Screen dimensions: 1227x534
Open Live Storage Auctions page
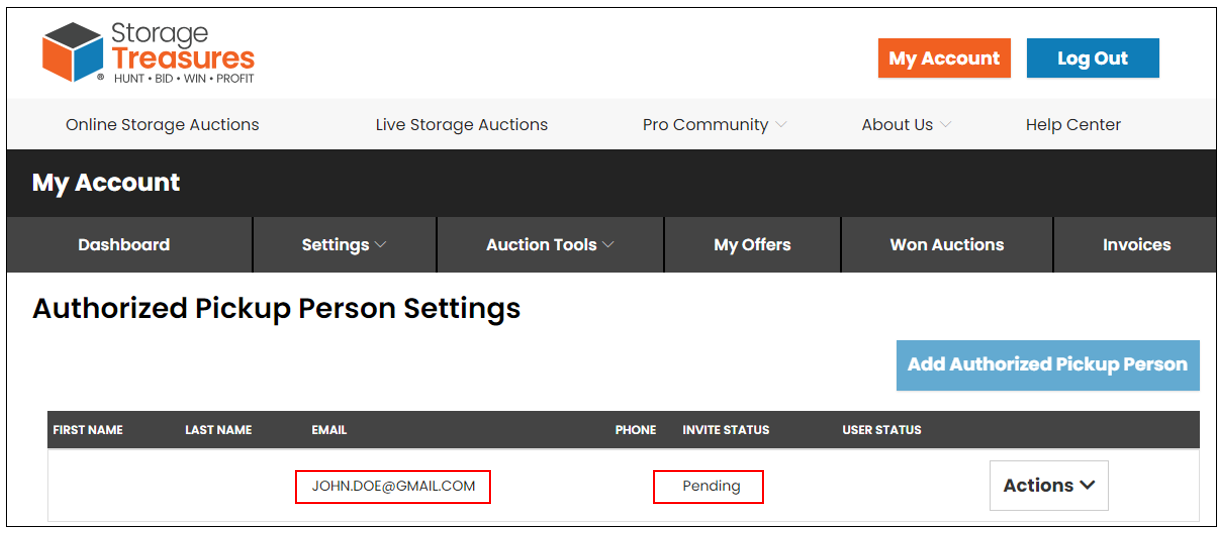pyautogui.click(x=461, y=125)
